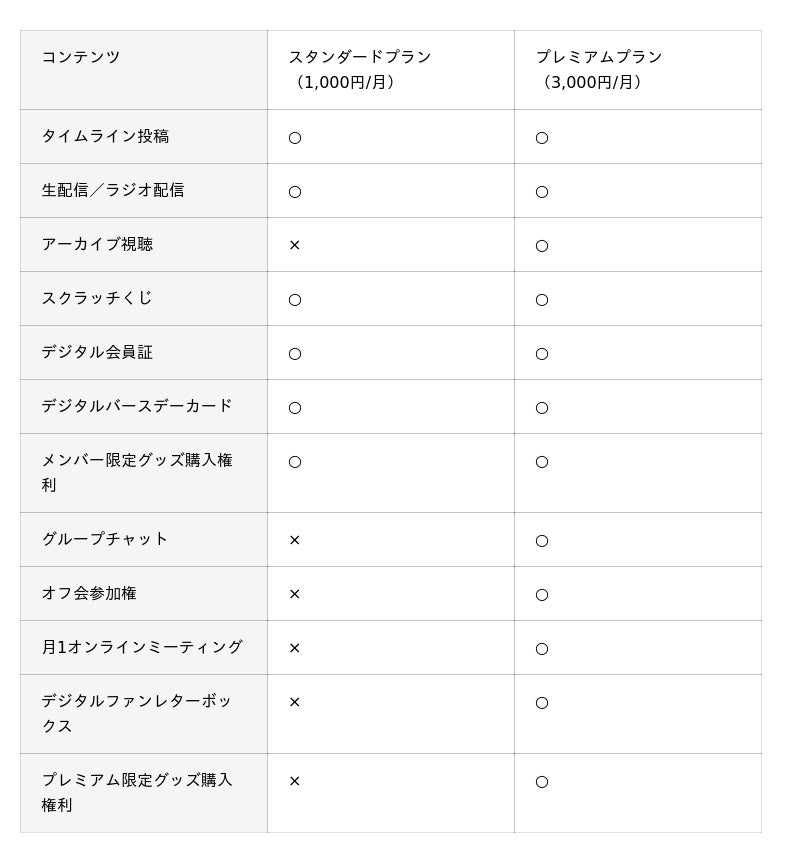Select the スタンダードプラン column header
The height and width of the screenshot is (863, 800).
pyautogui.click(x=360, y=69)
